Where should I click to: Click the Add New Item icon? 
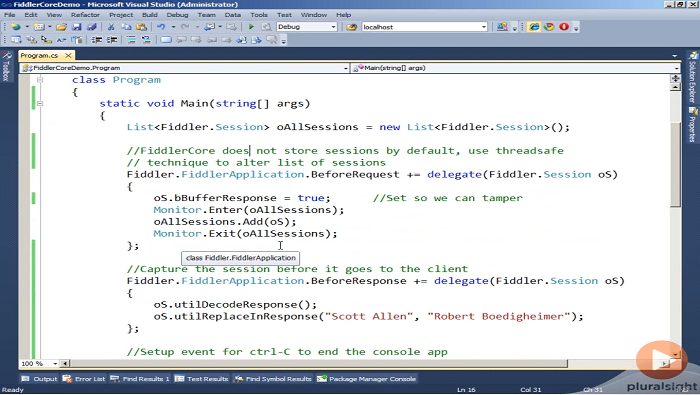pos(39,27)
